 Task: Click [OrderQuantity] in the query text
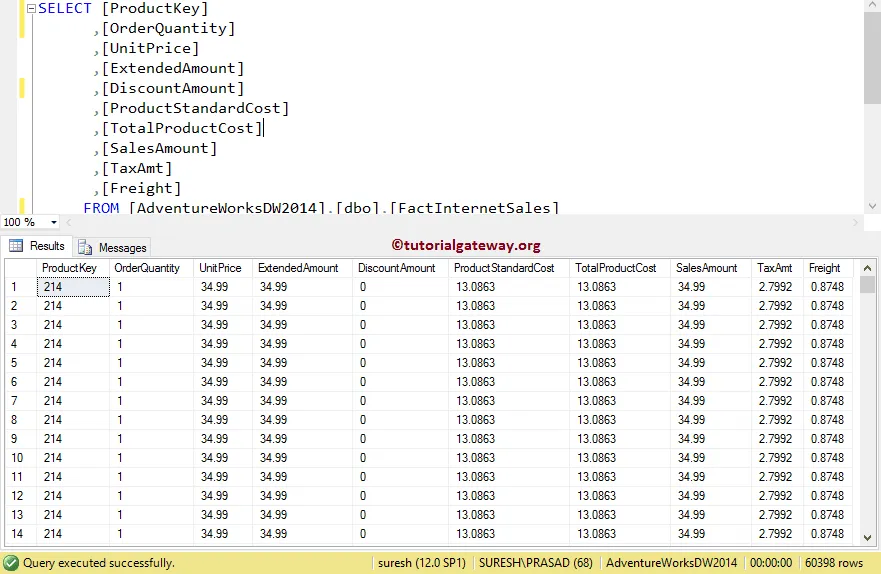click(168, 28)
